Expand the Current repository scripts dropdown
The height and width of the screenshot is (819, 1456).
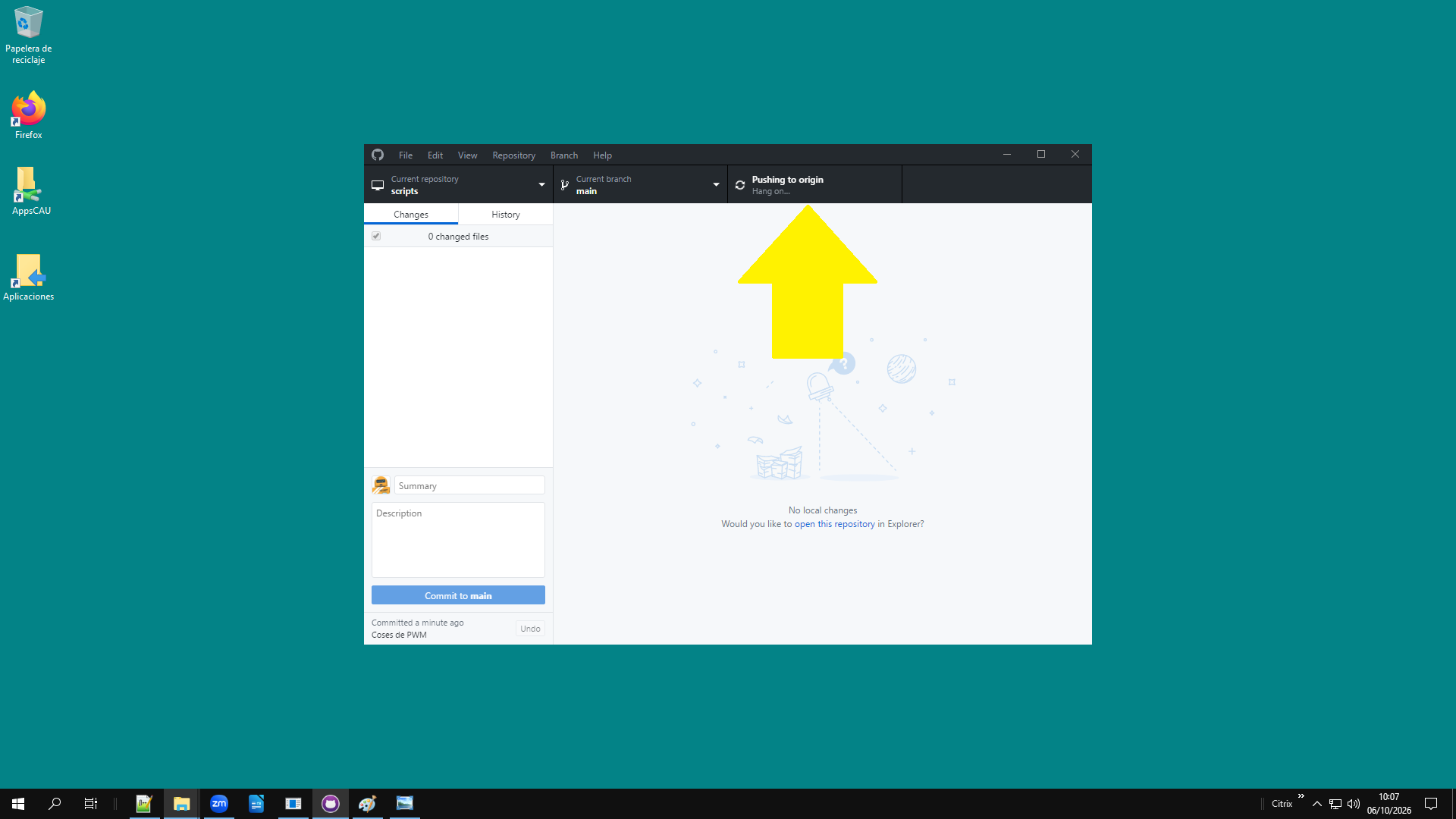458,184
